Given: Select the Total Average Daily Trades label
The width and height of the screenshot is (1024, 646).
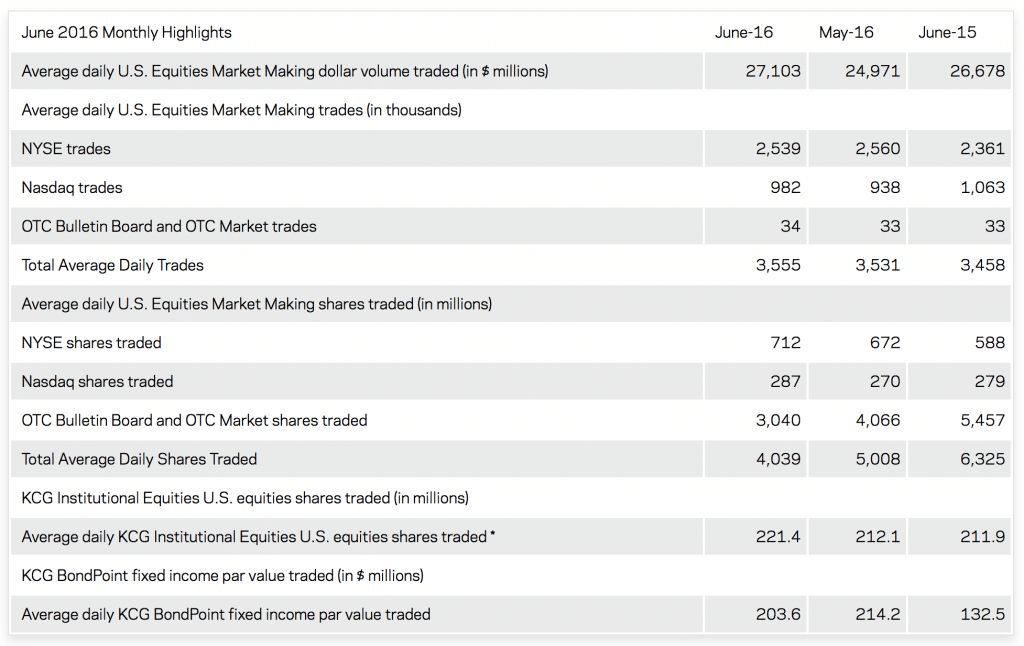Looking at the screenshot, I should 112,265.
